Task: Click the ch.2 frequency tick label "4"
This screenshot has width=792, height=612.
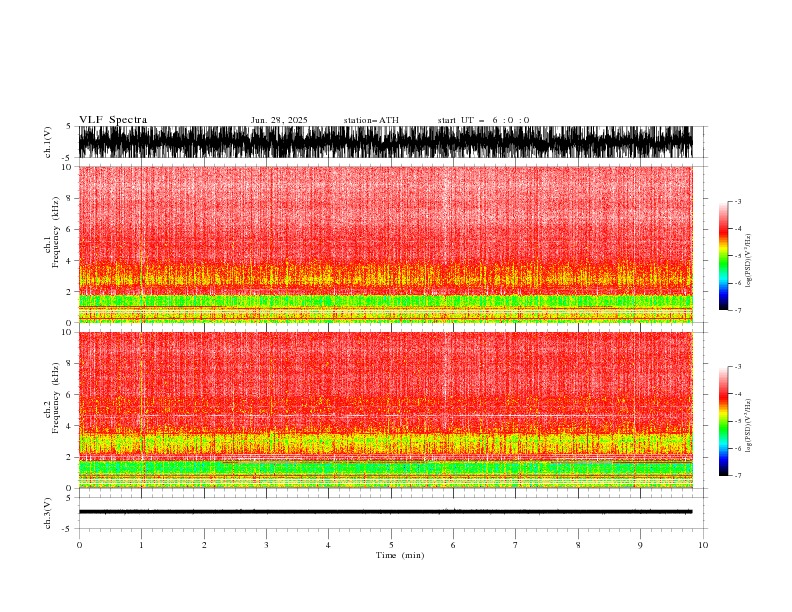Action: pos(69,426)
